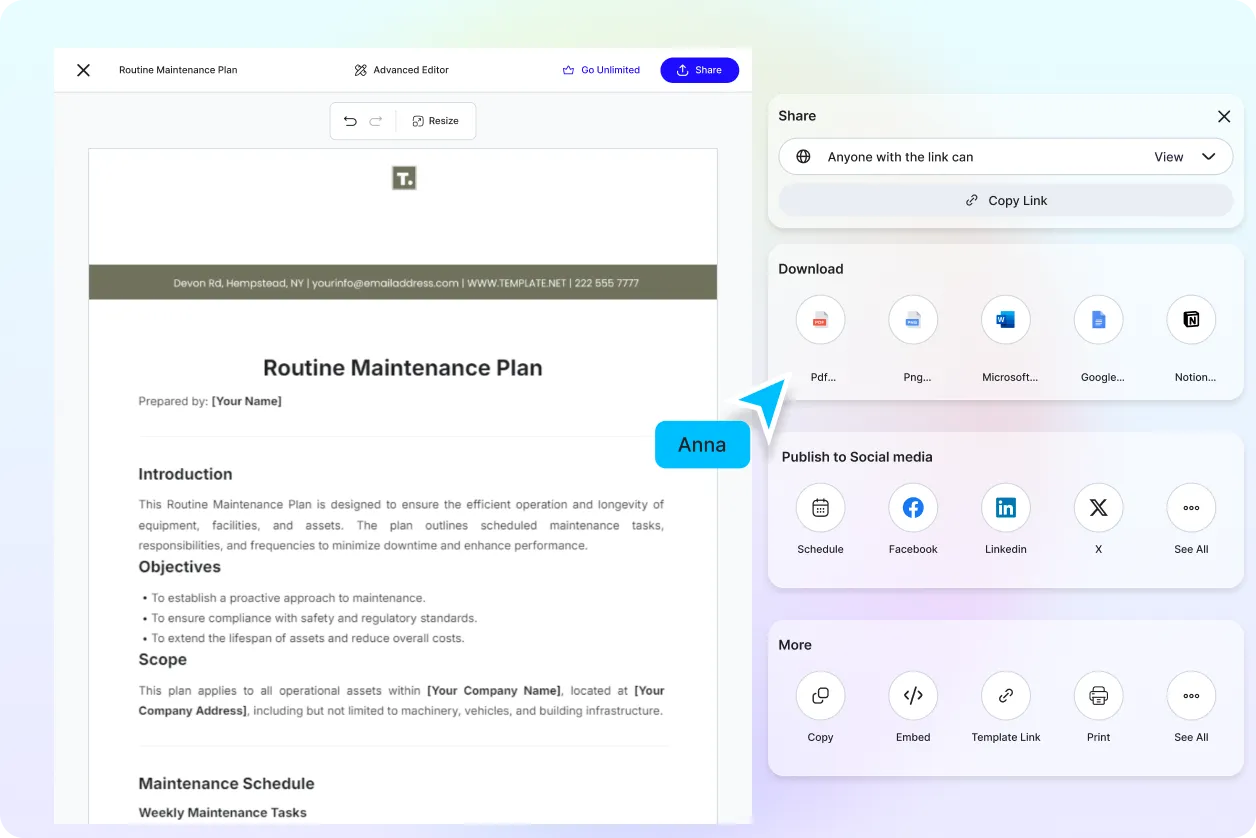Print the document
Viewport: 1256px width, 838px height.
[x=1098, y=696]
